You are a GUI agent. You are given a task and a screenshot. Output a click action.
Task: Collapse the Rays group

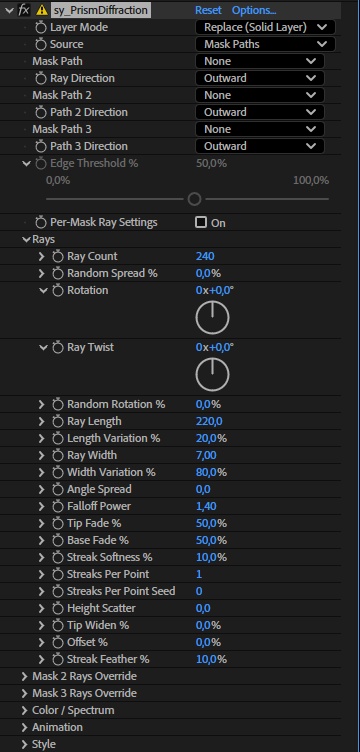point(26,239)
